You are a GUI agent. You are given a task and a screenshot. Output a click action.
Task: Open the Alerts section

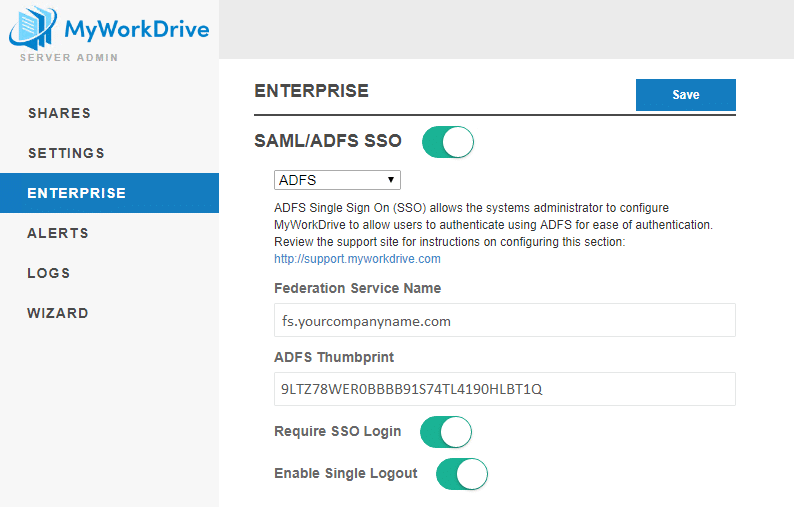tap(58, 233)
